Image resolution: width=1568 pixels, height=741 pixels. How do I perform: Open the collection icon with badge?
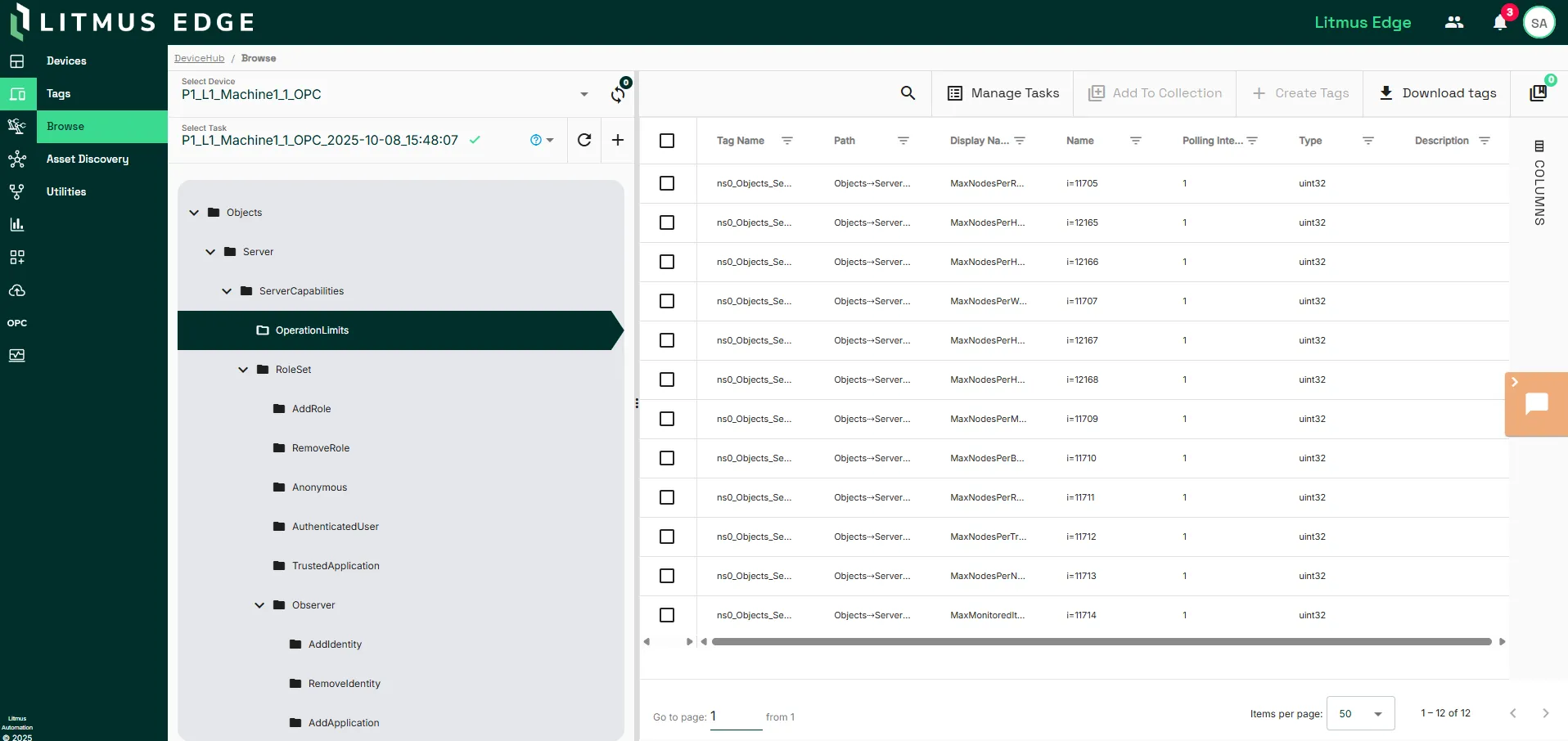1539,92
